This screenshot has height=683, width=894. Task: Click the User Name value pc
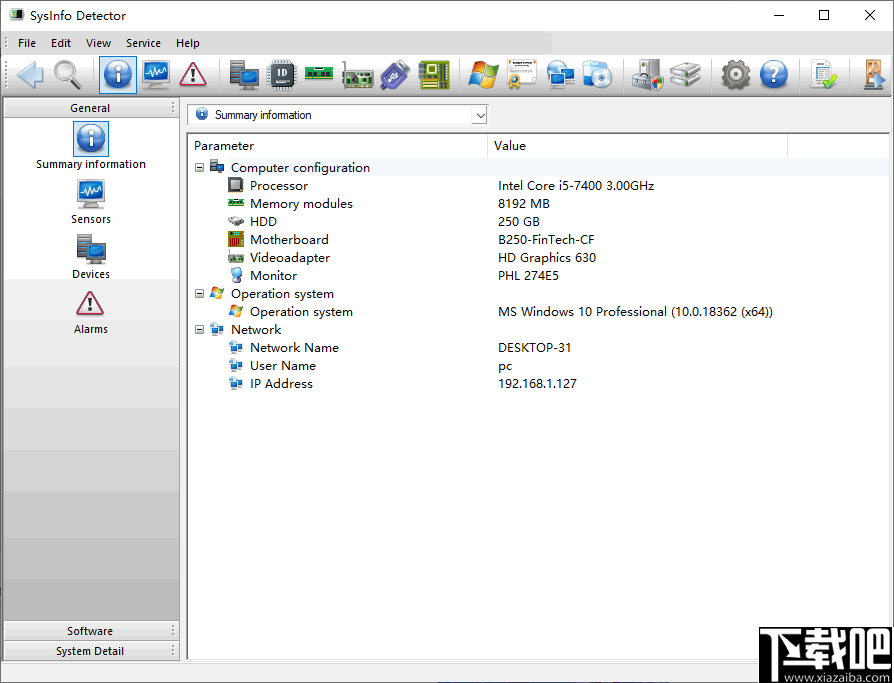click(505, 366)
